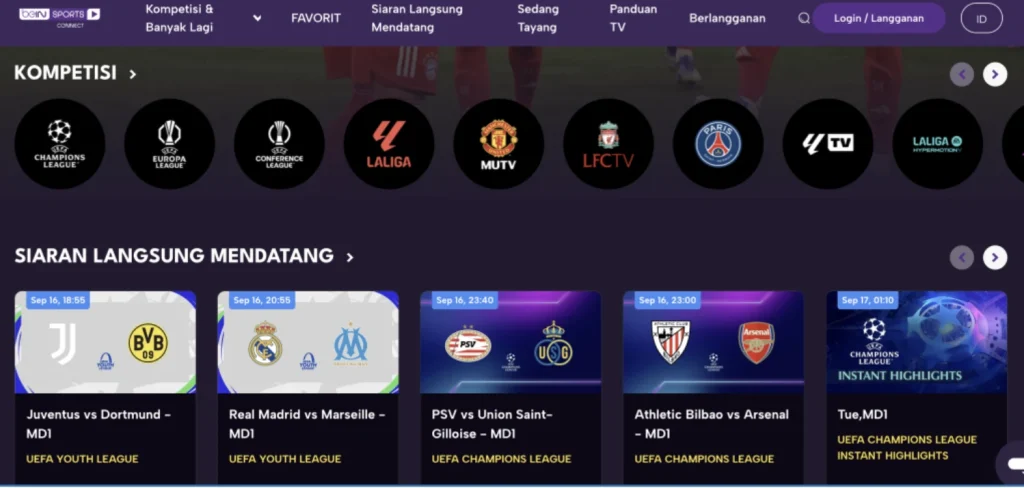Open the LALIGA Hypermotion icon
The image size is (1024, 488).
point(937,144)
